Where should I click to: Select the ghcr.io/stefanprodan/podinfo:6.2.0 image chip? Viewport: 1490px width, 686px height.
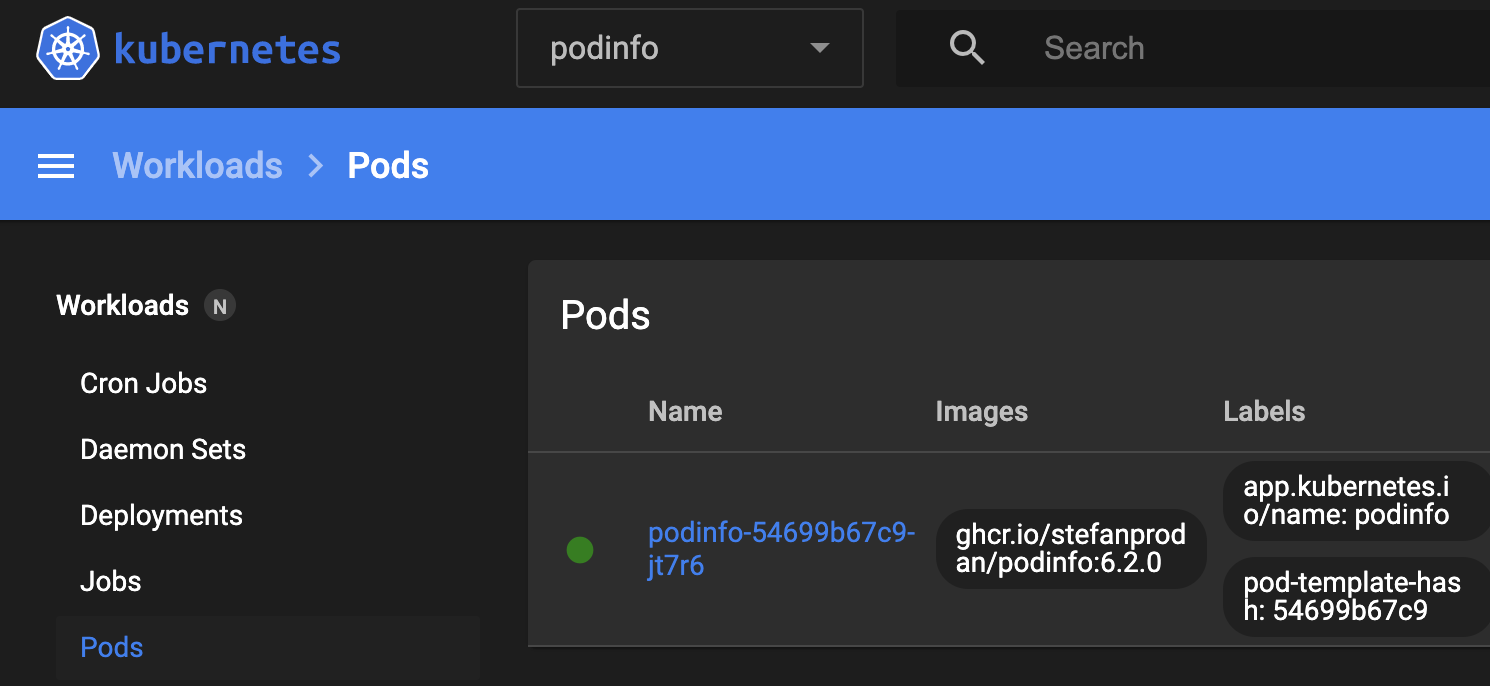[1070, 549]
